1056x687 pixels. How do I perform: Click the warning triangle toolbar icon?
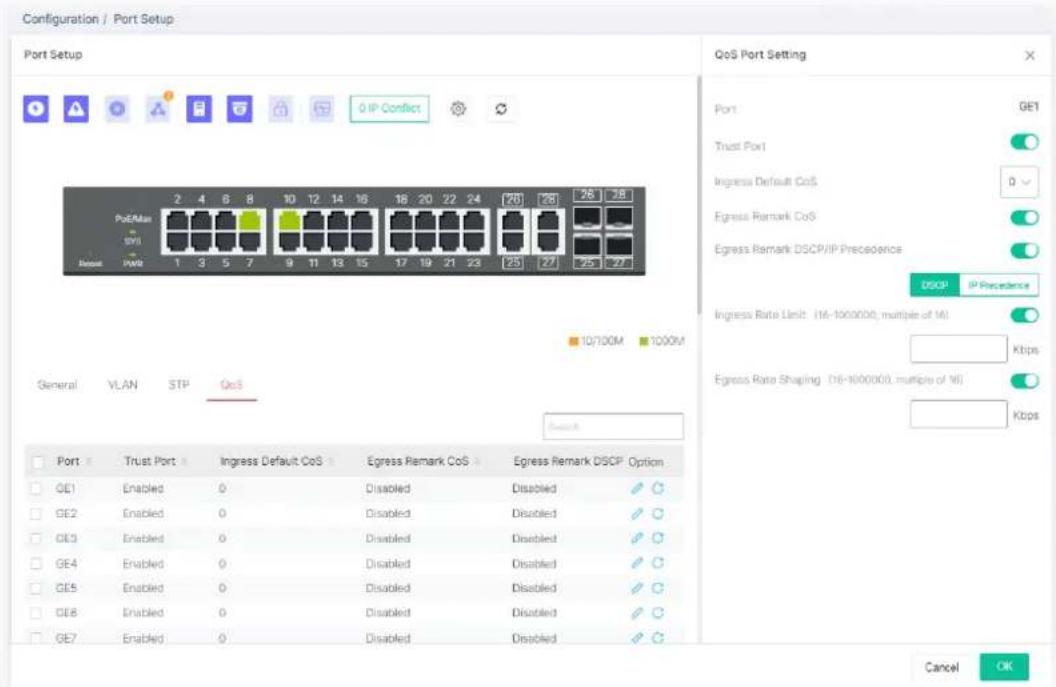coord(76,108)
